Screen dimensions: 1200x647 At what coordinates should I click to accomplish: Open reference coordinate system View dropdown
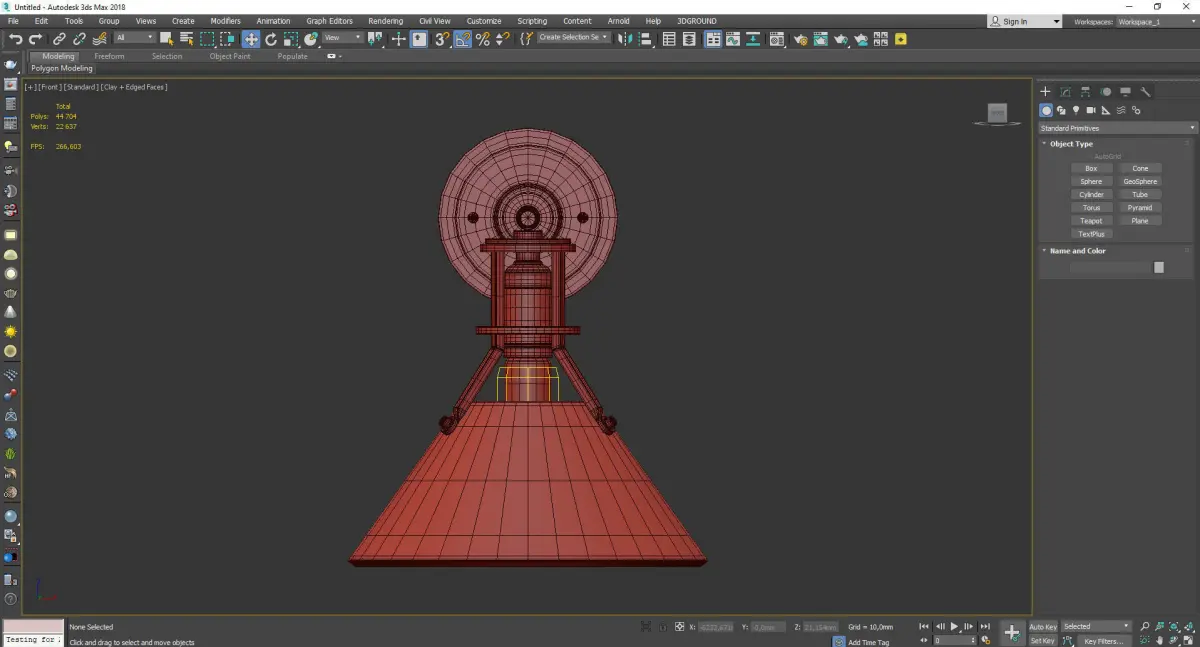point(342,38)
